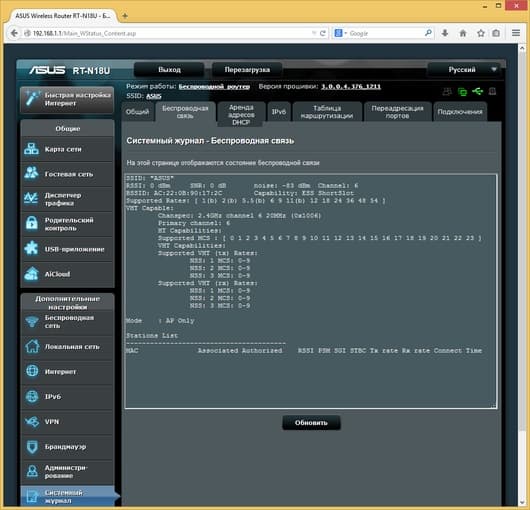Reload the page with refresh icon
This screenshot has height=510, width=530.
(x=323, y=33)
